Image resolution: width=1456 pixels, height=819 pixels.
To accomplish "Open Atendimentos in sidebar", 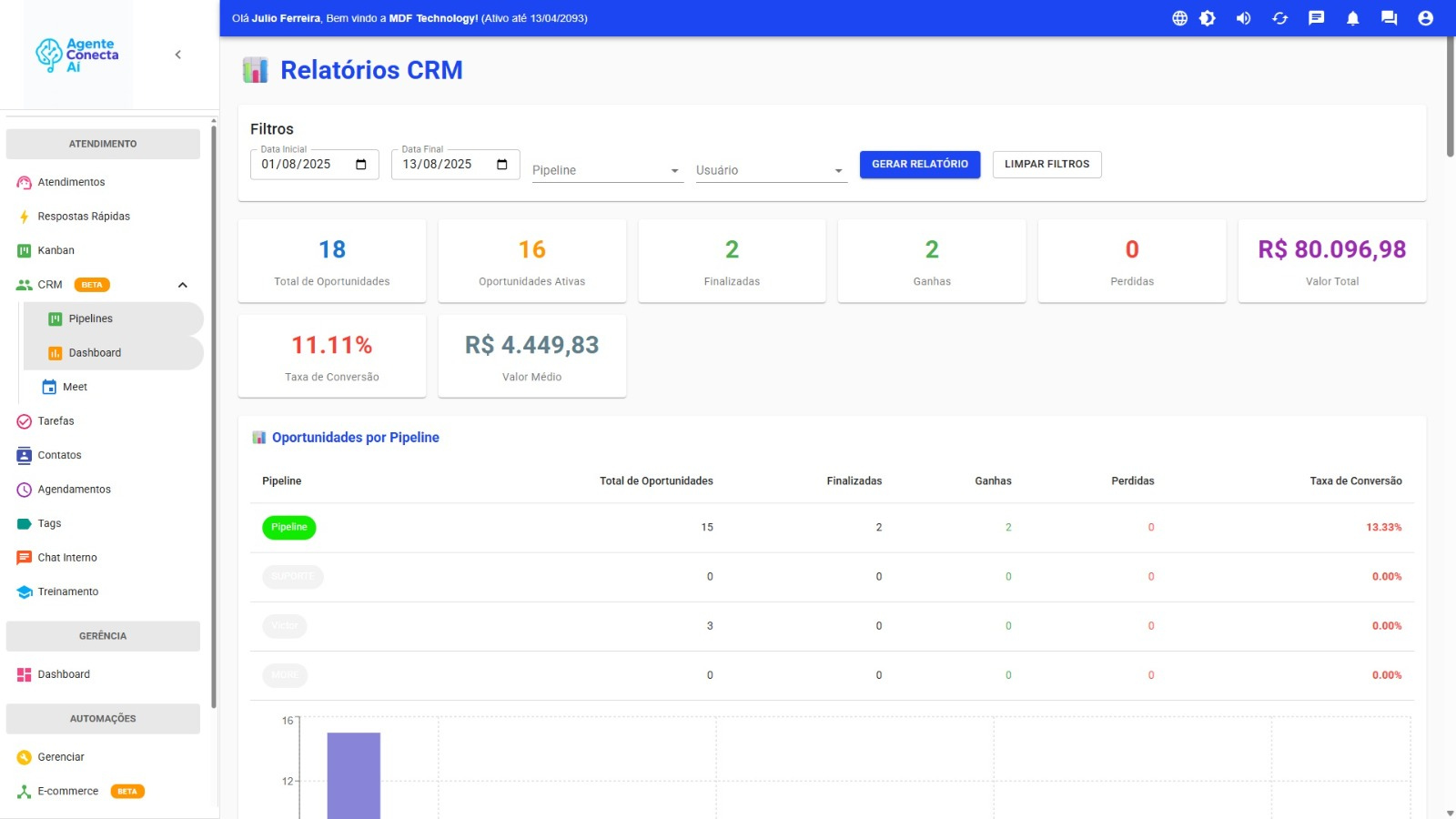I will [103, 182].
